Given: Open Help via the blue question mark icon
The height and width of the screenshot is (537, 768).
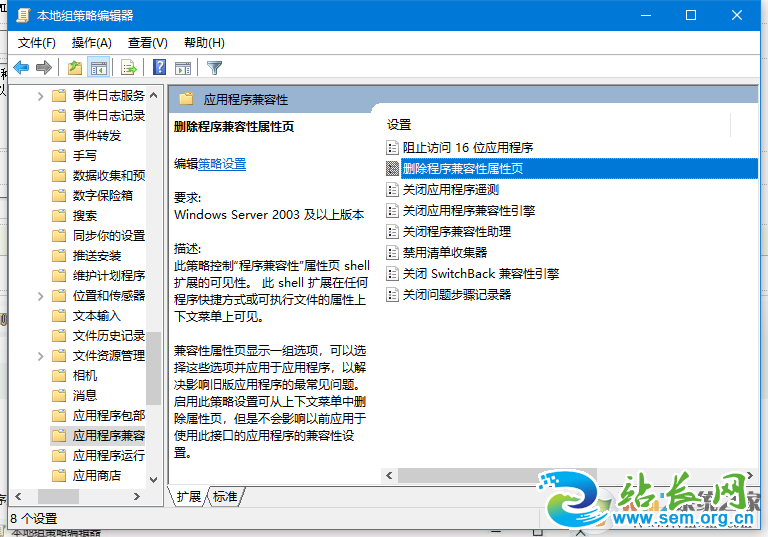Looking at the screenshot, I should [159, 68].
